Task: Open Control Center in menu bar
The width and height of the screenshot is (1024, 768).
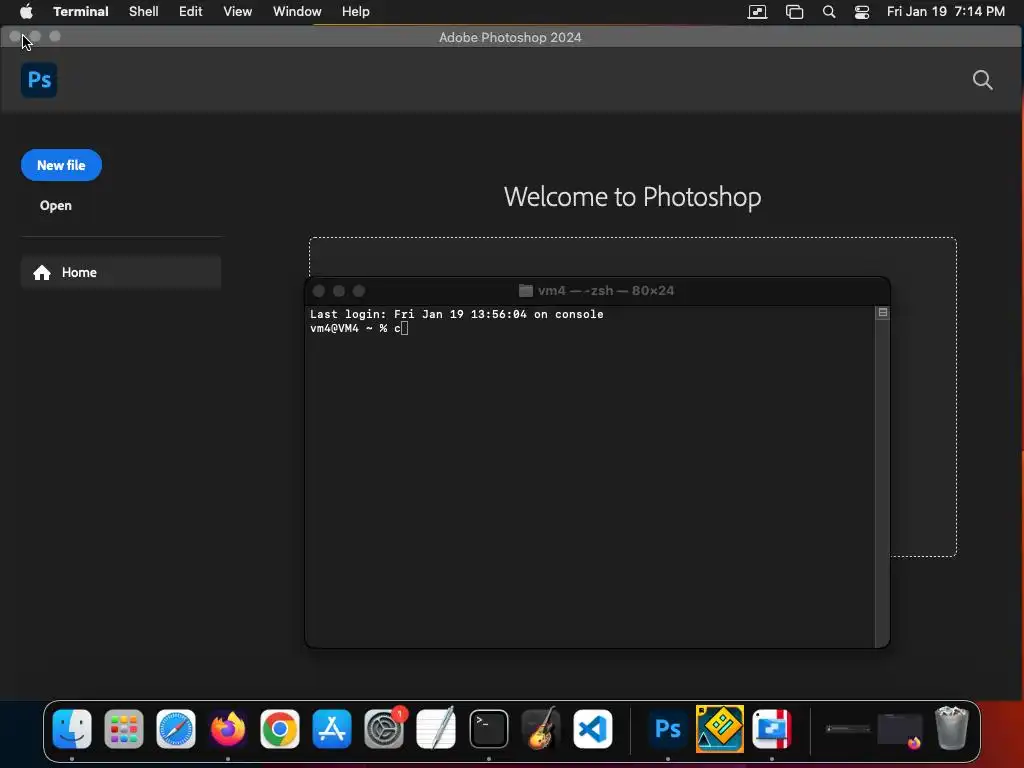Action: 862,12
